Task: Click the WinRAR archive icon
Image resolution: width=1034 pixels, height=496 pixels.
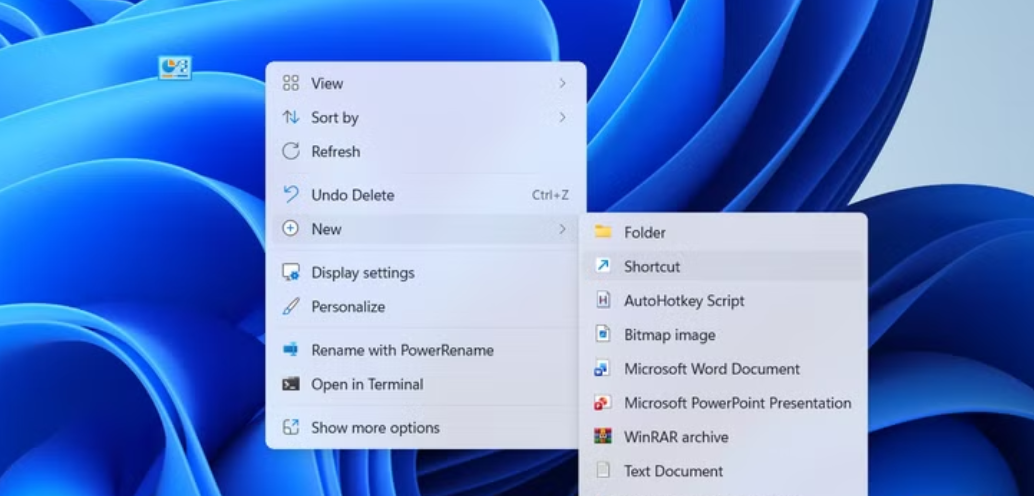Action: (603, 437)
